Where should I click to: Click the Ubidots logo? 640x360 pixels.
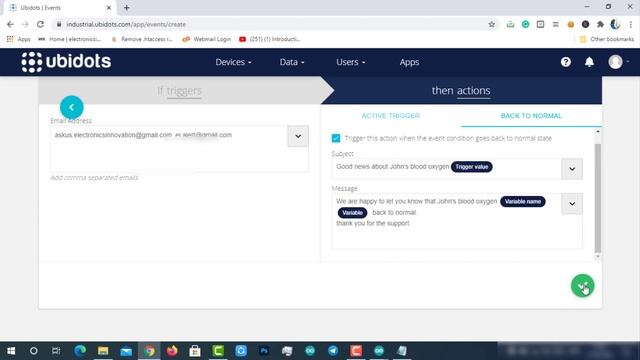click(x=66, y=62)
